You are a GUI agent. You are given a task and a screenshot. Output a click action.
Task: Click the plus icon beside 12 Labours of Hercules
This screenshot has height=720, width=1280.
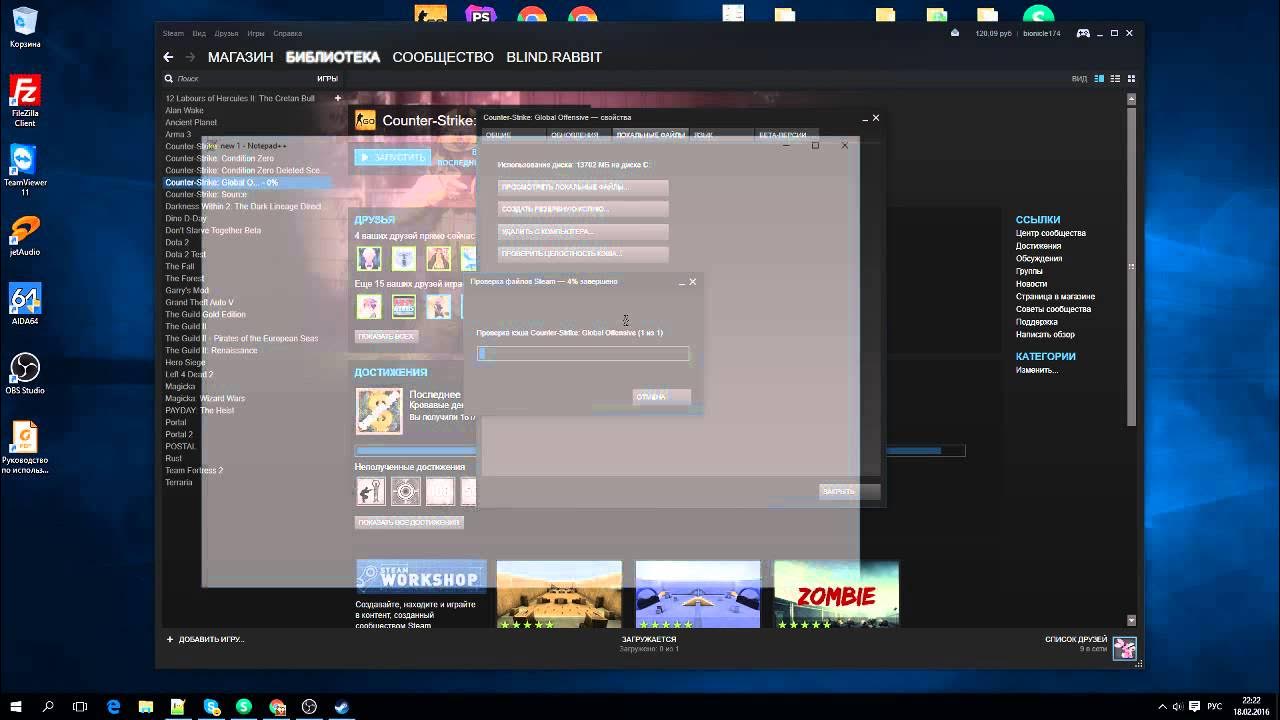click(338, 98)
